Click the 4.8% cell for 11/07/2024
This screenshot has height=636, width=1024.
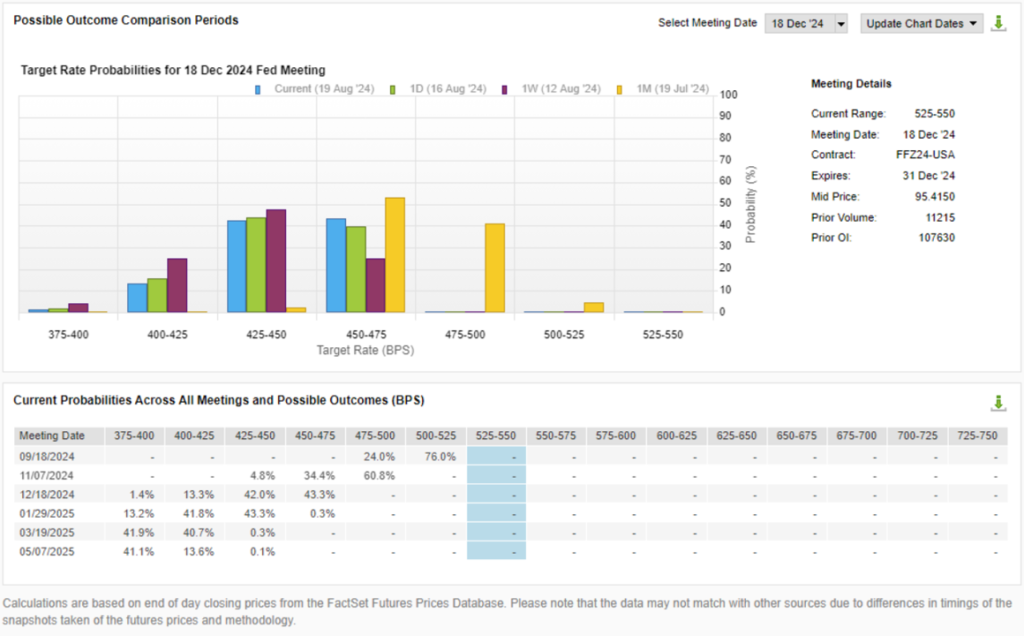pos(262,475)
